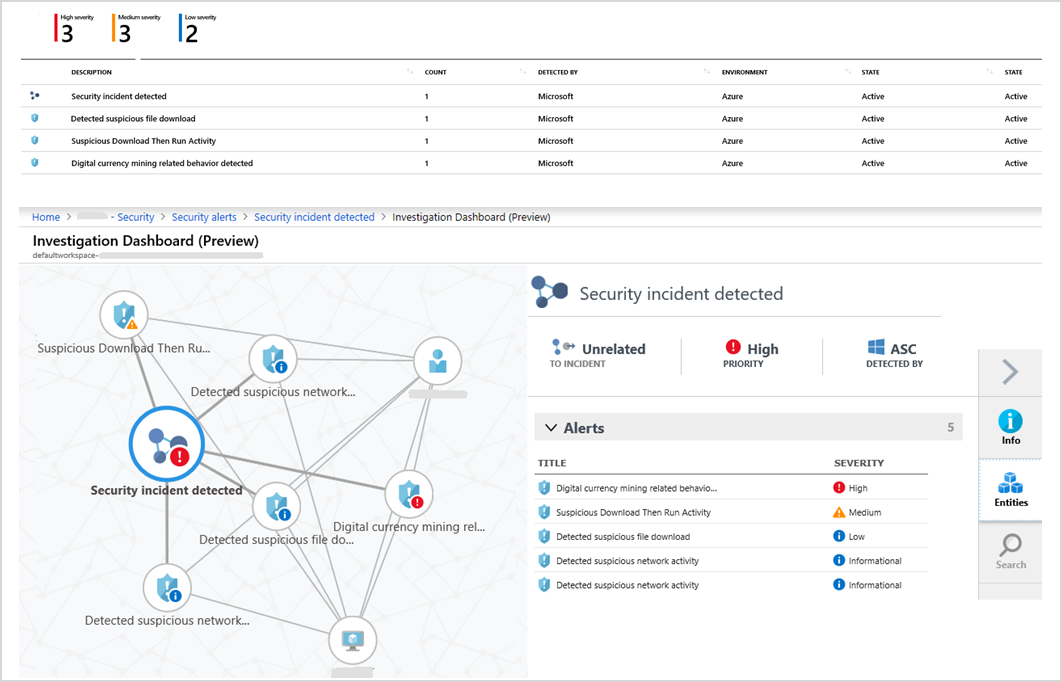The image size is (1062, 682).
Task: Go to Home in breadcrumb
Action: click(x=46, y=217)
